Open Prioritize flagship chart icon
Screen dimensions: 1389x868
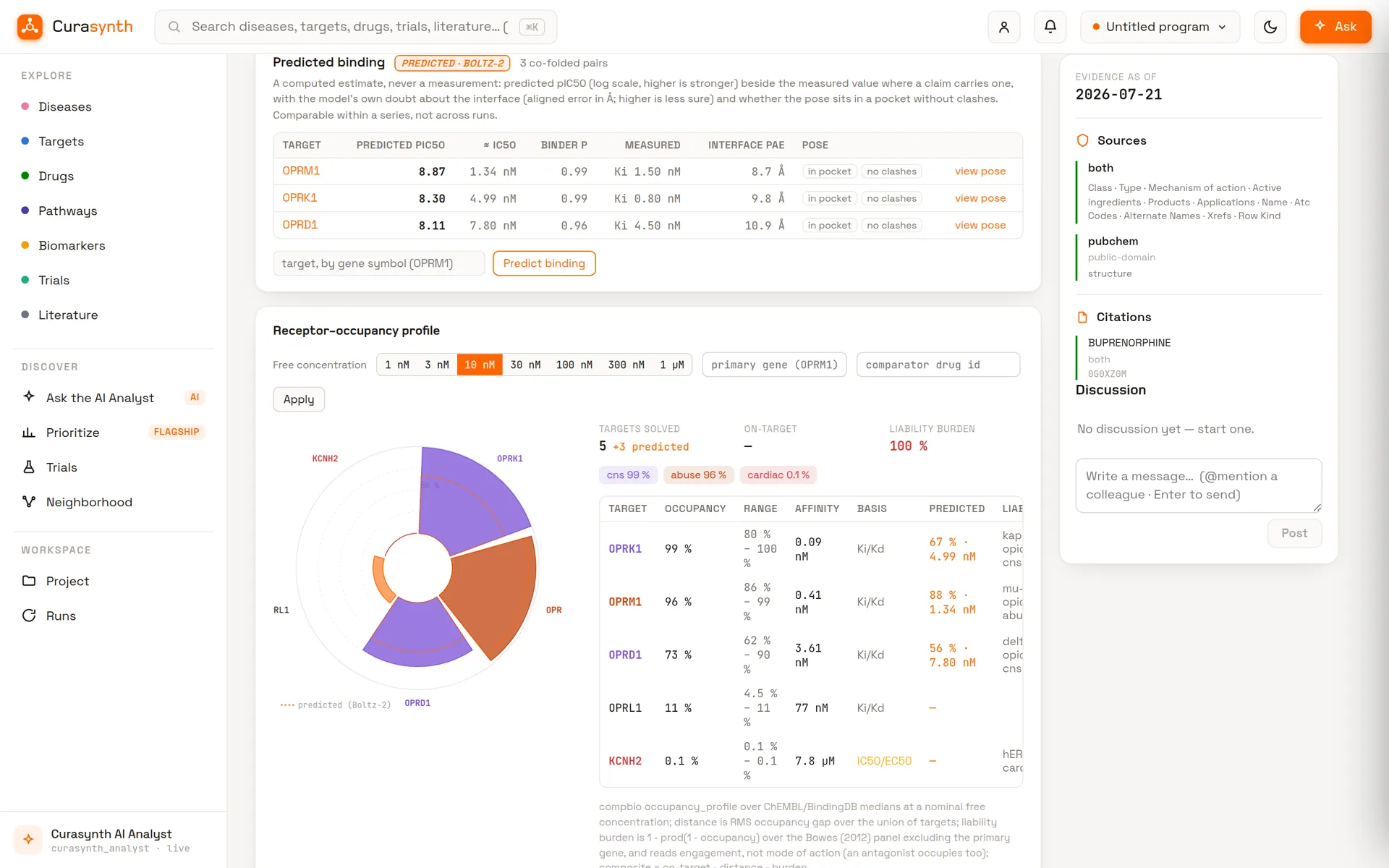[x=29, y=433]
